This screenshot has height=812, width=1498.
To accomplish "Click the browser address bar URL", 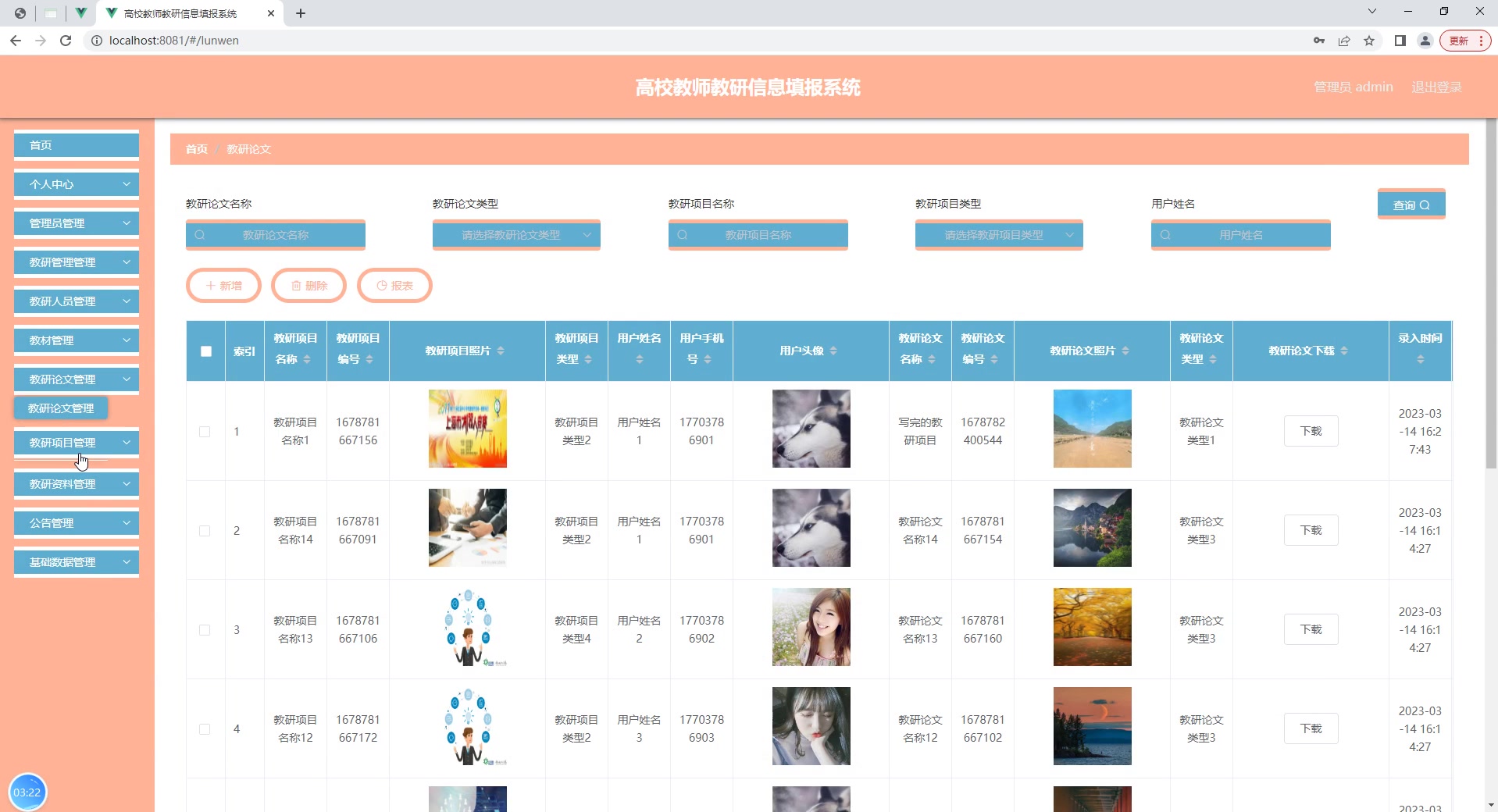I will click(x=174, y=41).
